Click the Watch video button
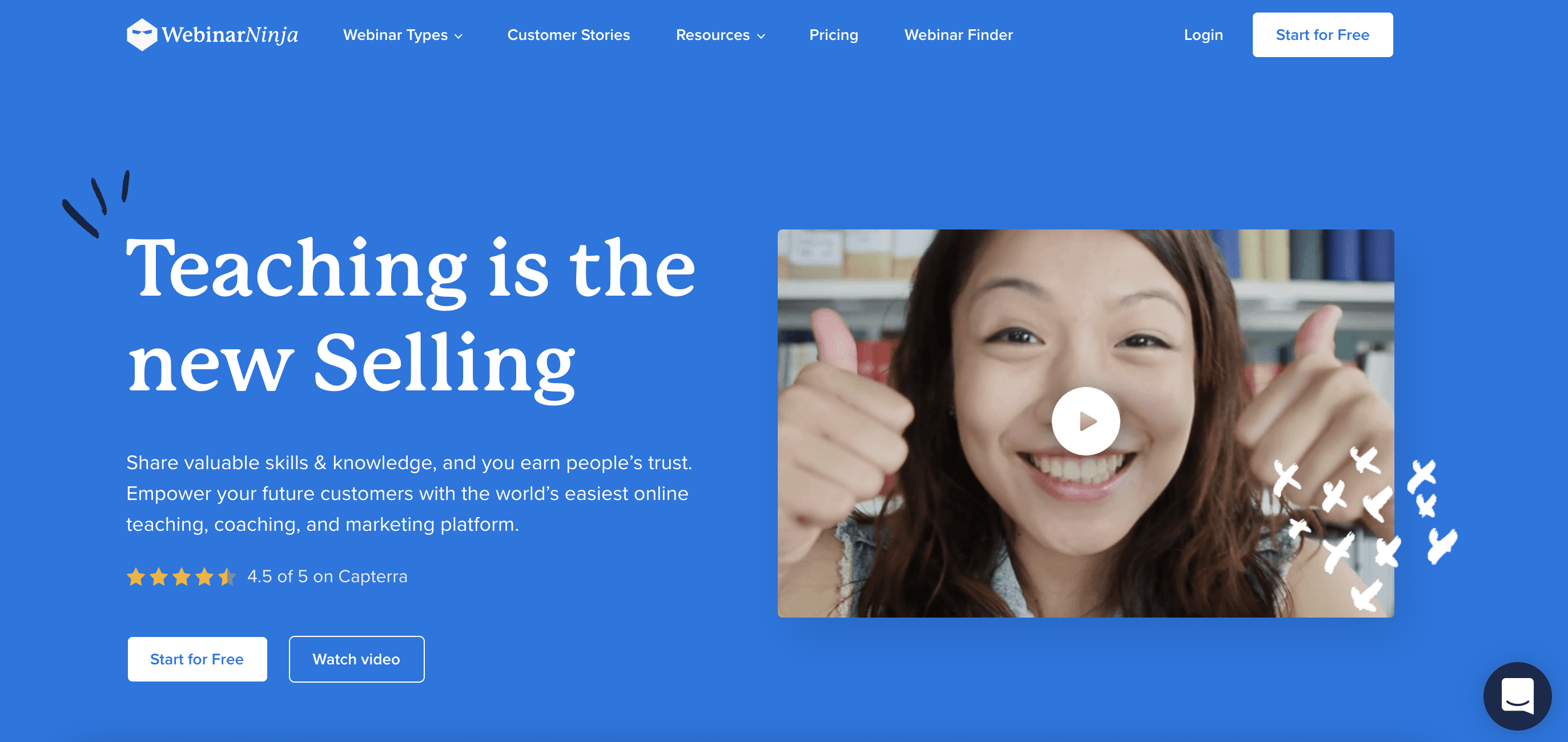This screenshot has height=742, width=1568. pyautogui.click(x=356, y=659)
